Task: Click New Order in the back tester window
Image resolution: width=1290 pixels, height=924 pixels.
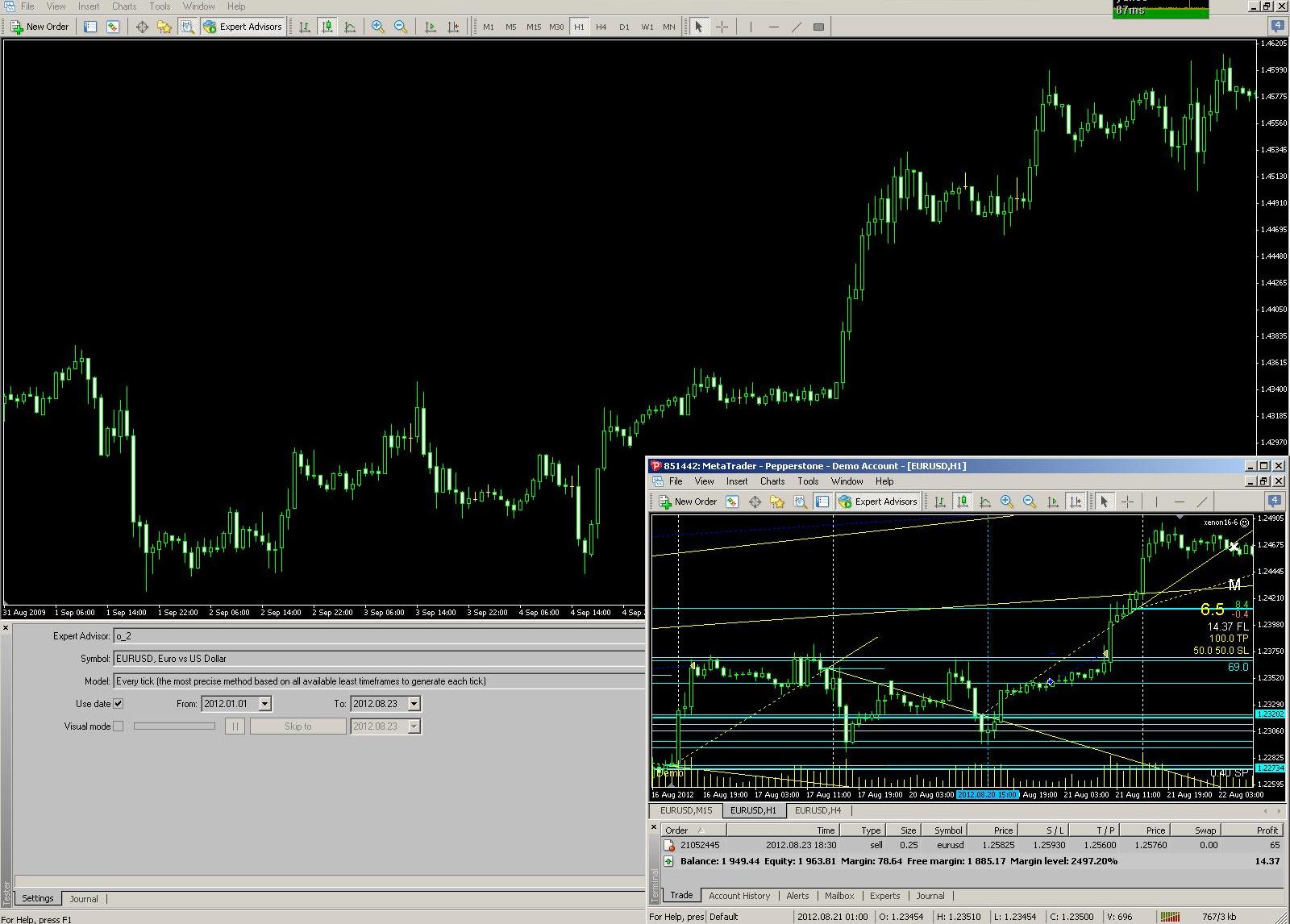Action: (x=40, y=27)
